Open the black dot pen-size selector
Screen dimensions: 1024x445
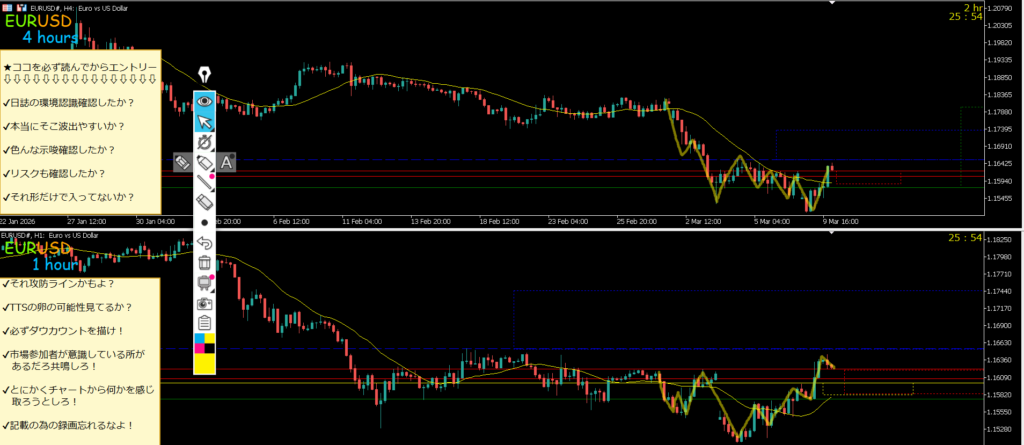pyautogui.click(x=205, y=222)
